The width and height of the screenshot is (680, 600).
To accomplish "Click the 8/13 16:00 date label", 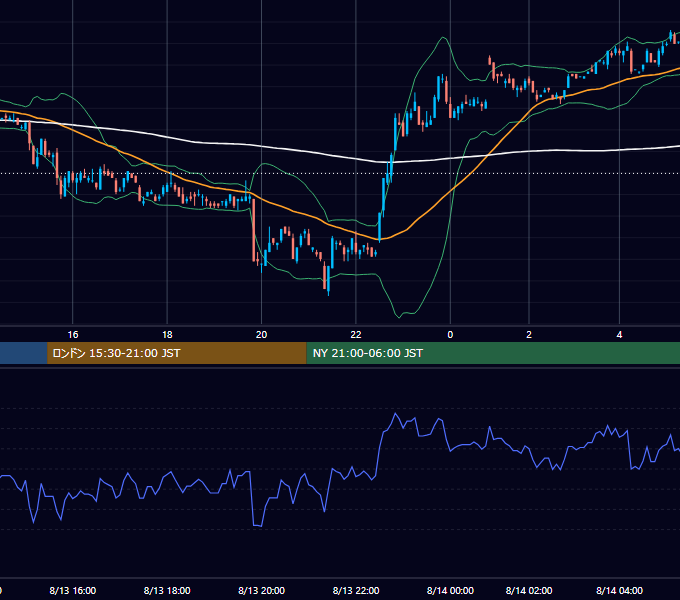I will (x=72, y=590).
